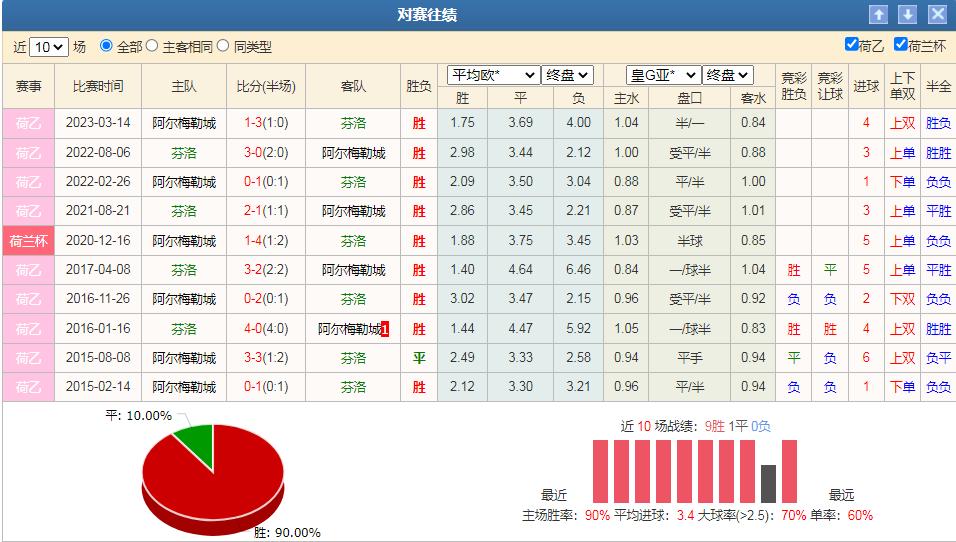
Task: Click the 上下单双 column header
Action: pyautogui.click(x=902, y=87)
